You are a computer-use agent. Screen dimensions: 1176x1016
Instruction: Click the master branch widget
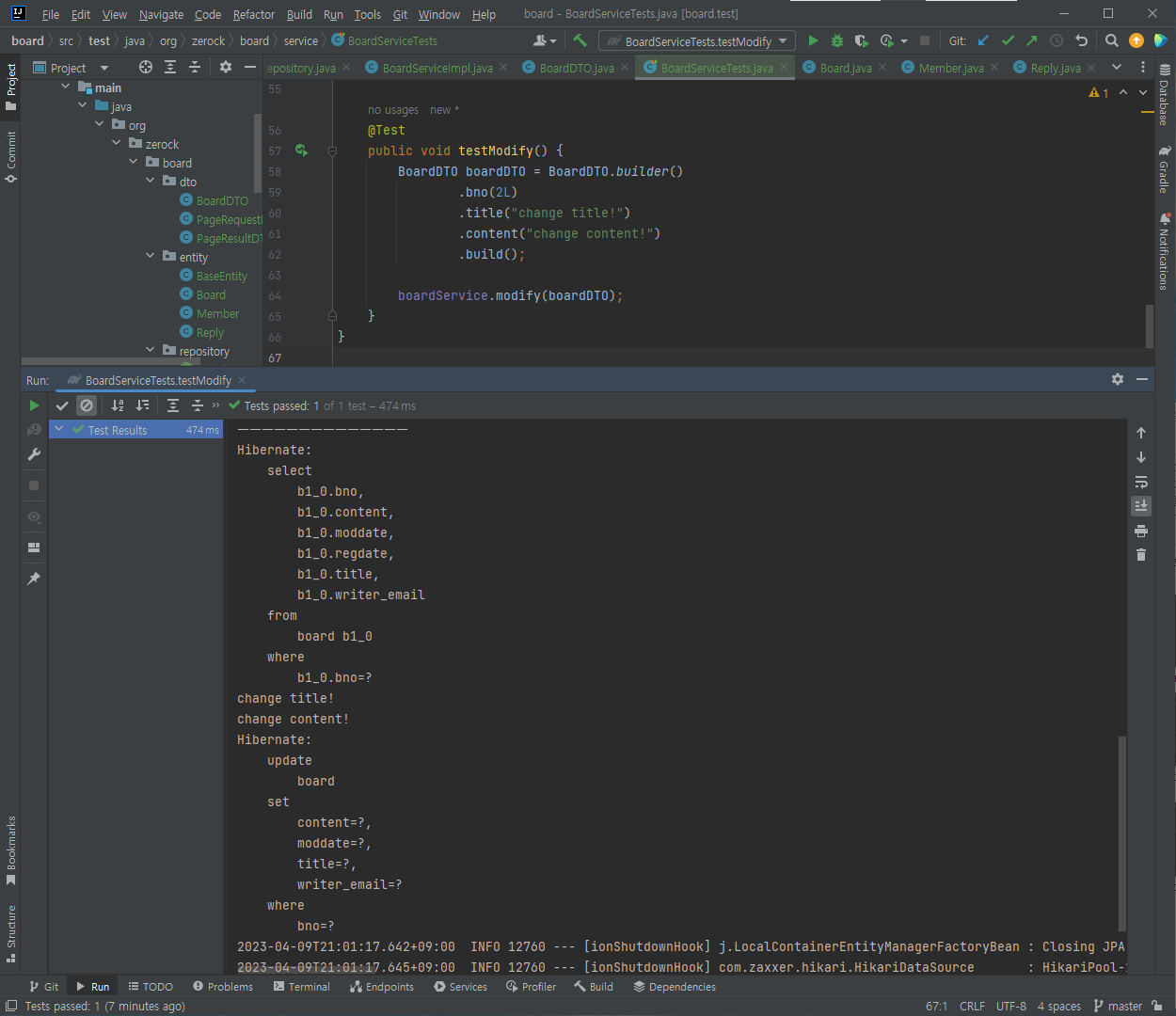pos(1118,1006)
